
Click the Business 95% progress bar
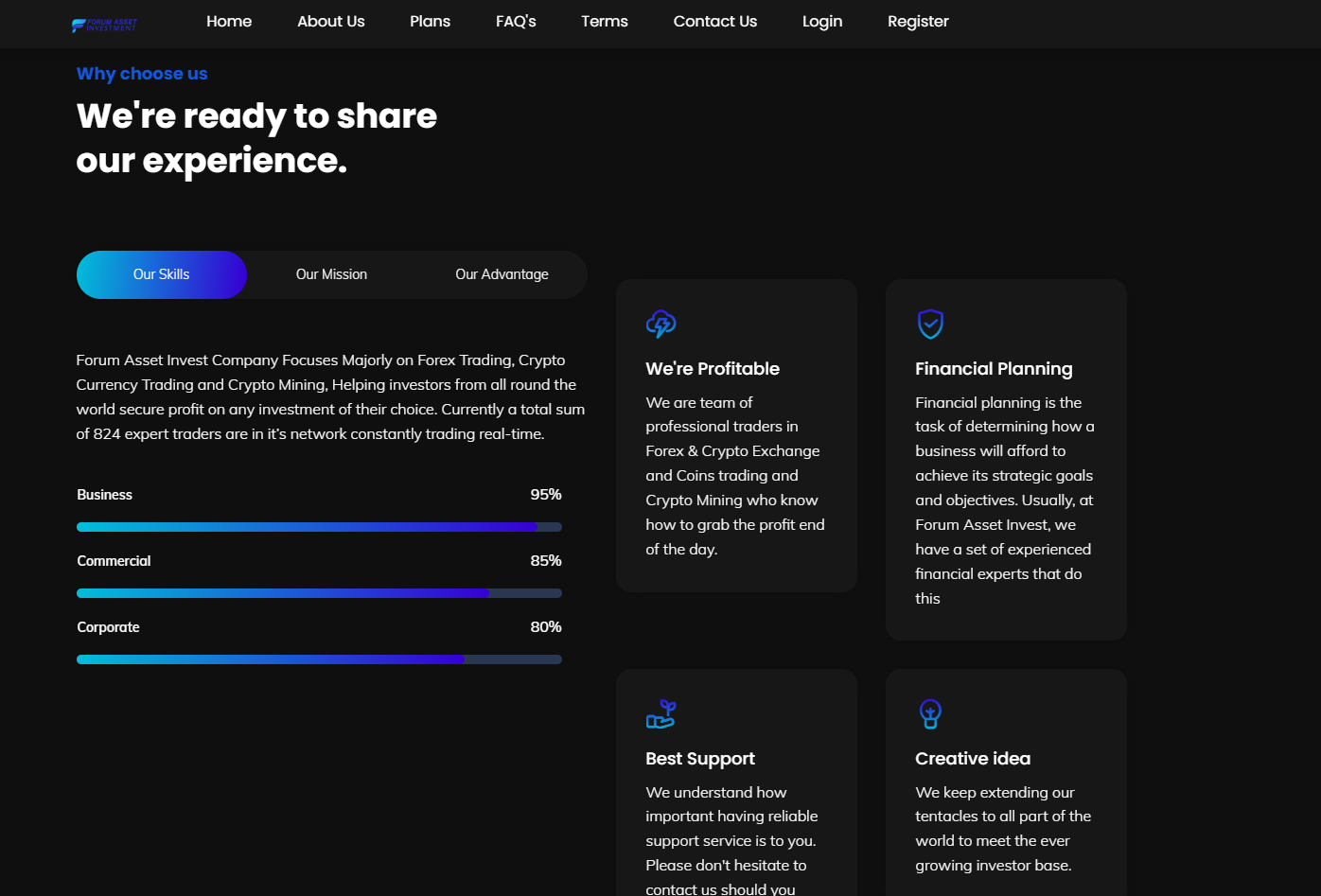coord(319,527)
